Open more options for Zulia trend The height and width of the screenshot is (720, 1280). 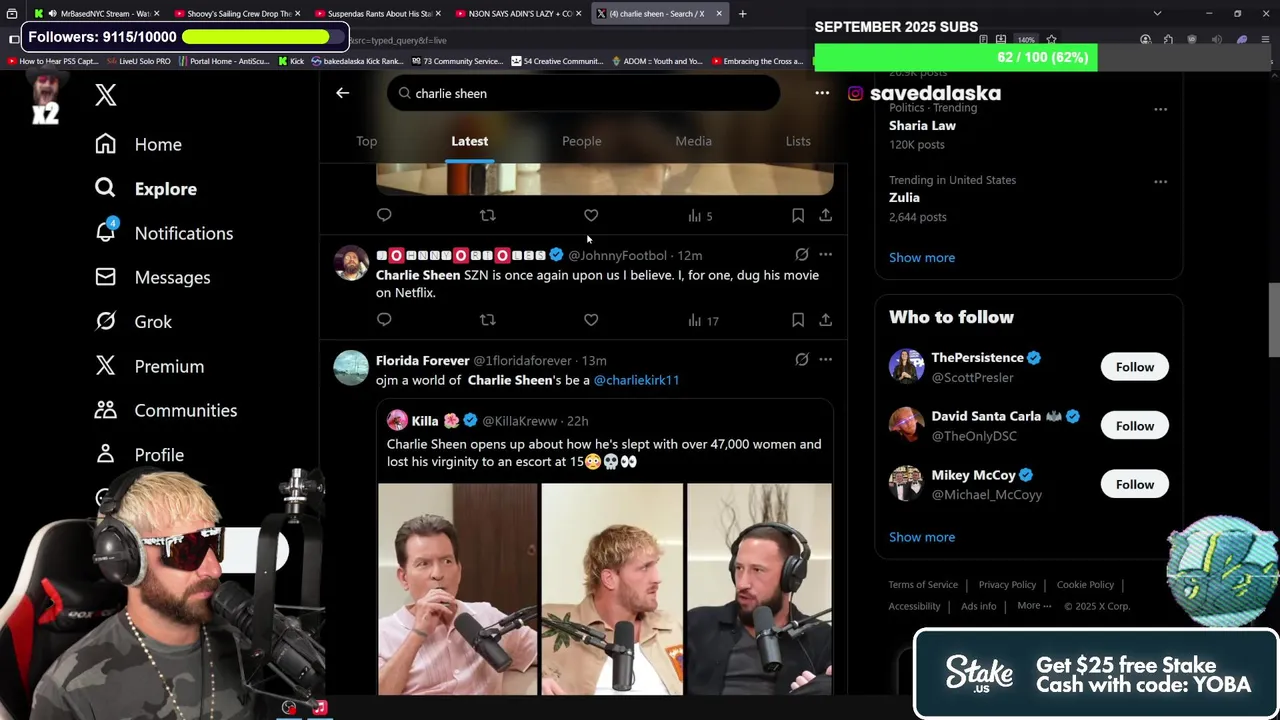pyautogui.click(x=1160, y=182)
